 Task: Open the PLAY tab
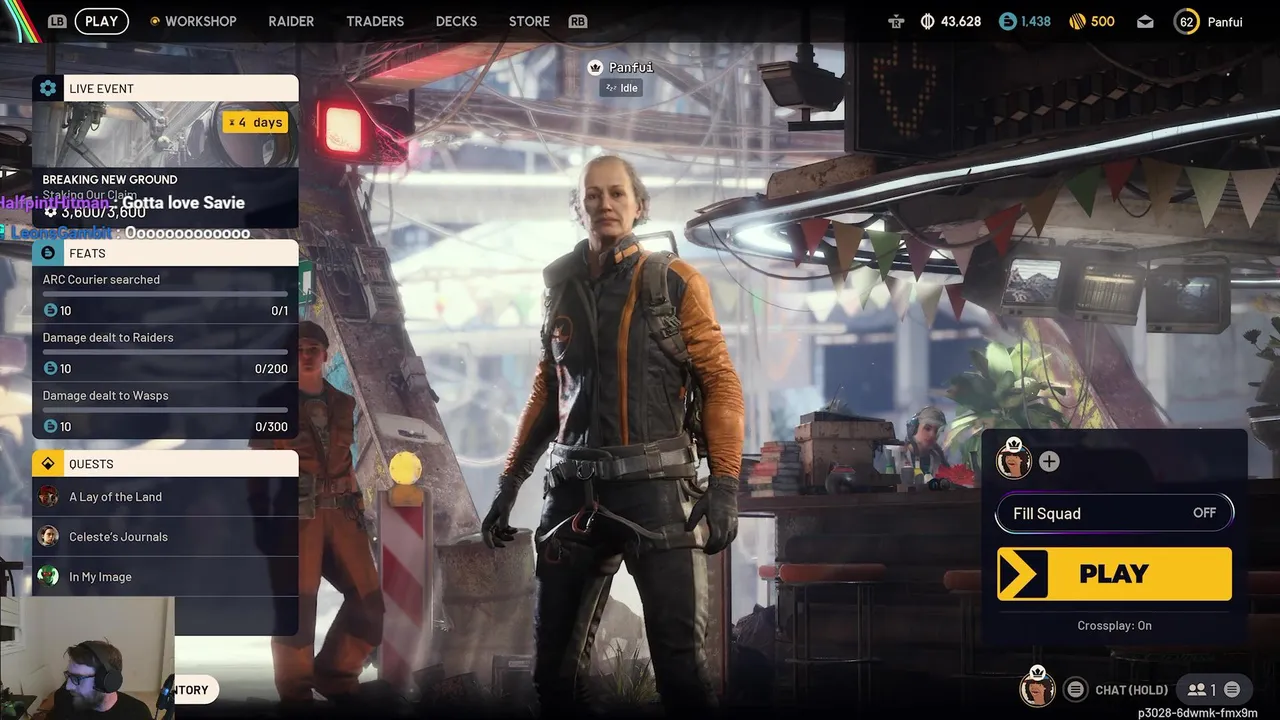[101, 21]
